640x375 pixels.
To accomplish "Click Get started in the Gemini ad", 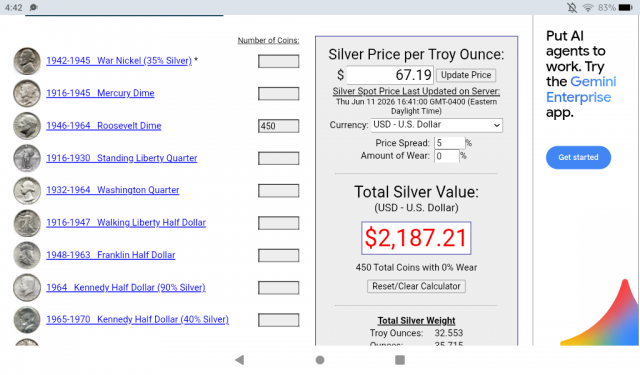I will [578, 158].
